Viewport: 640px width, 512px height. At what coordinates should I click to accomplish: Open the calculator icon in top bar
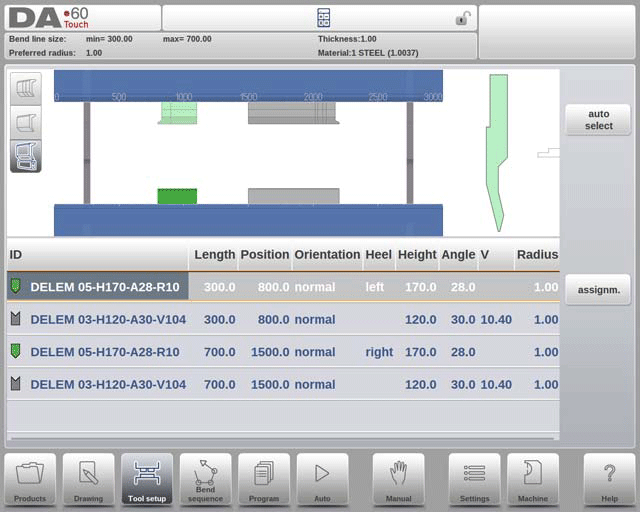323,18
